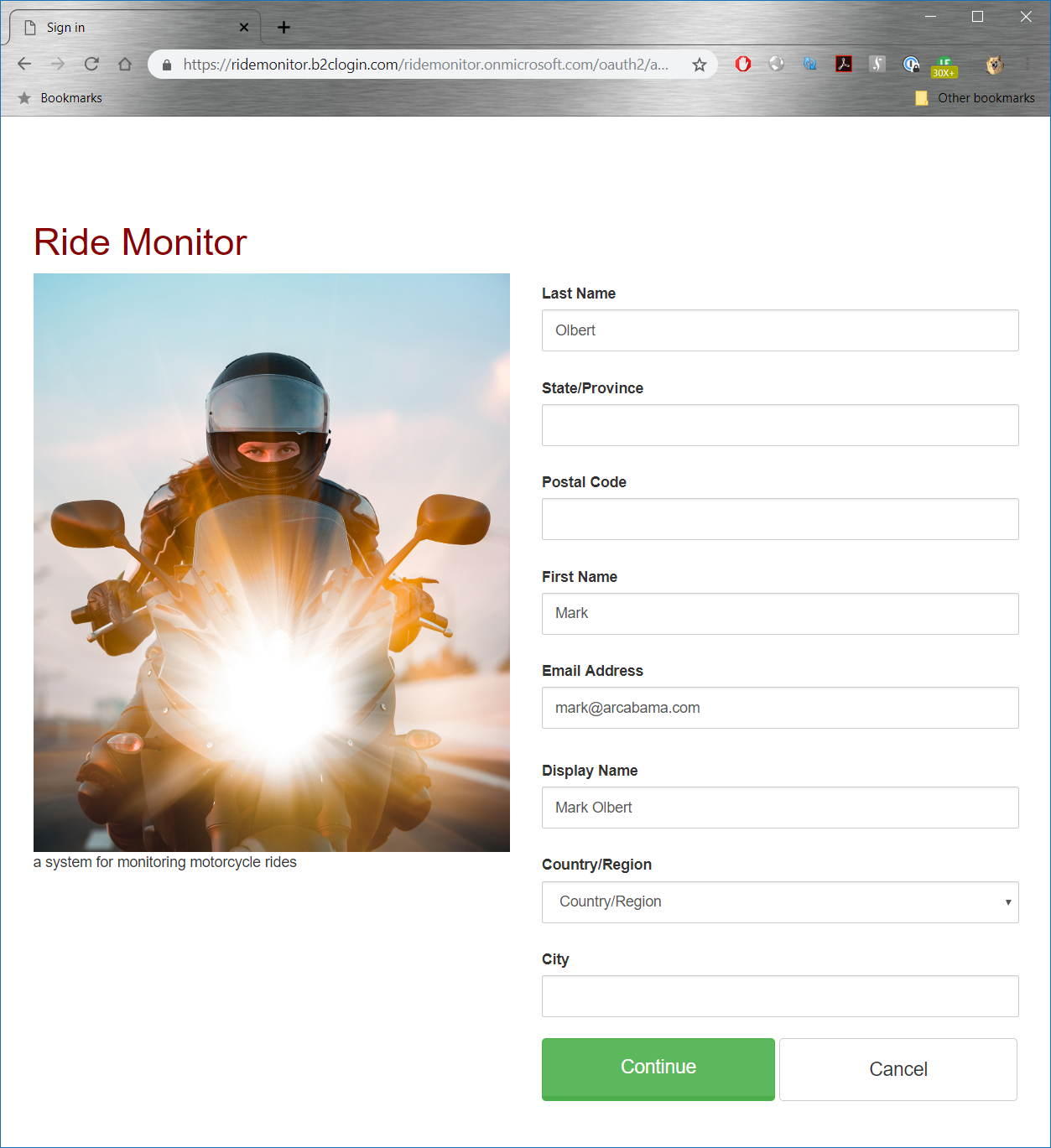Image resolution: width=1051 pixels, height=1148 pixels.
Task: Maximize the browser window
Action: 977,17
